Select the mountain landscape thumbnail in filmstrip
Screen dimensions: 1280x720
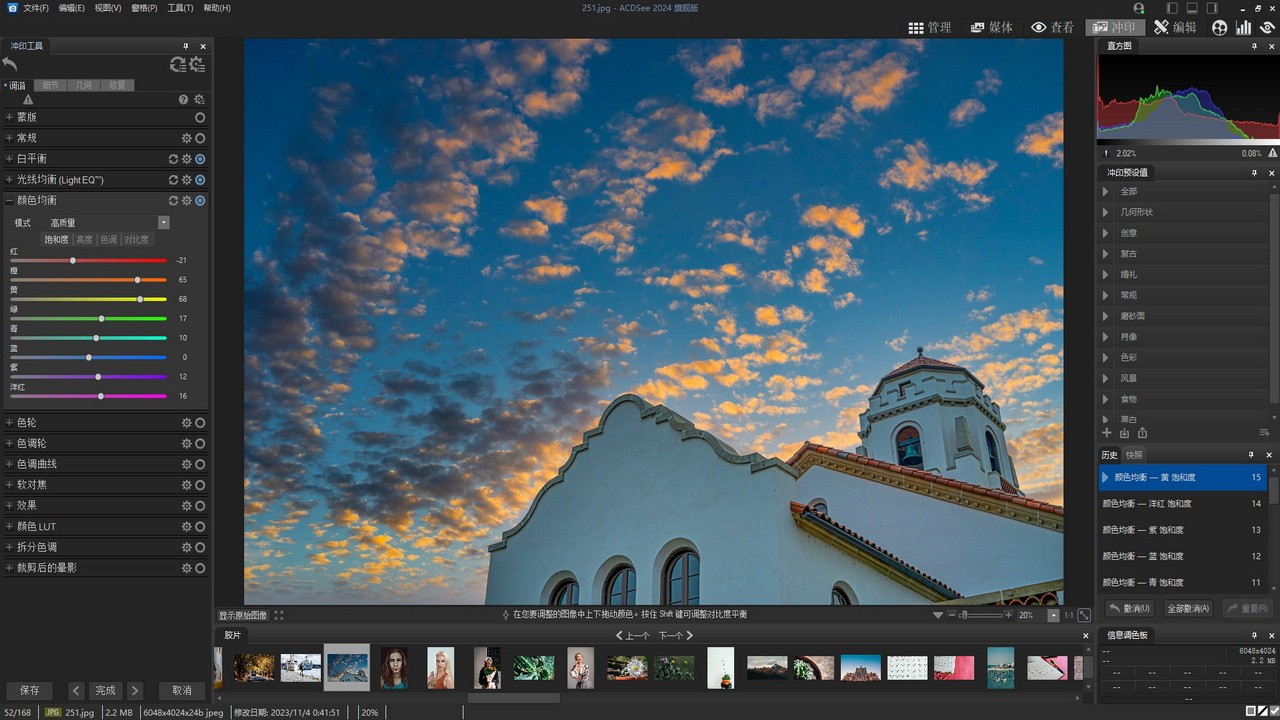767,668
